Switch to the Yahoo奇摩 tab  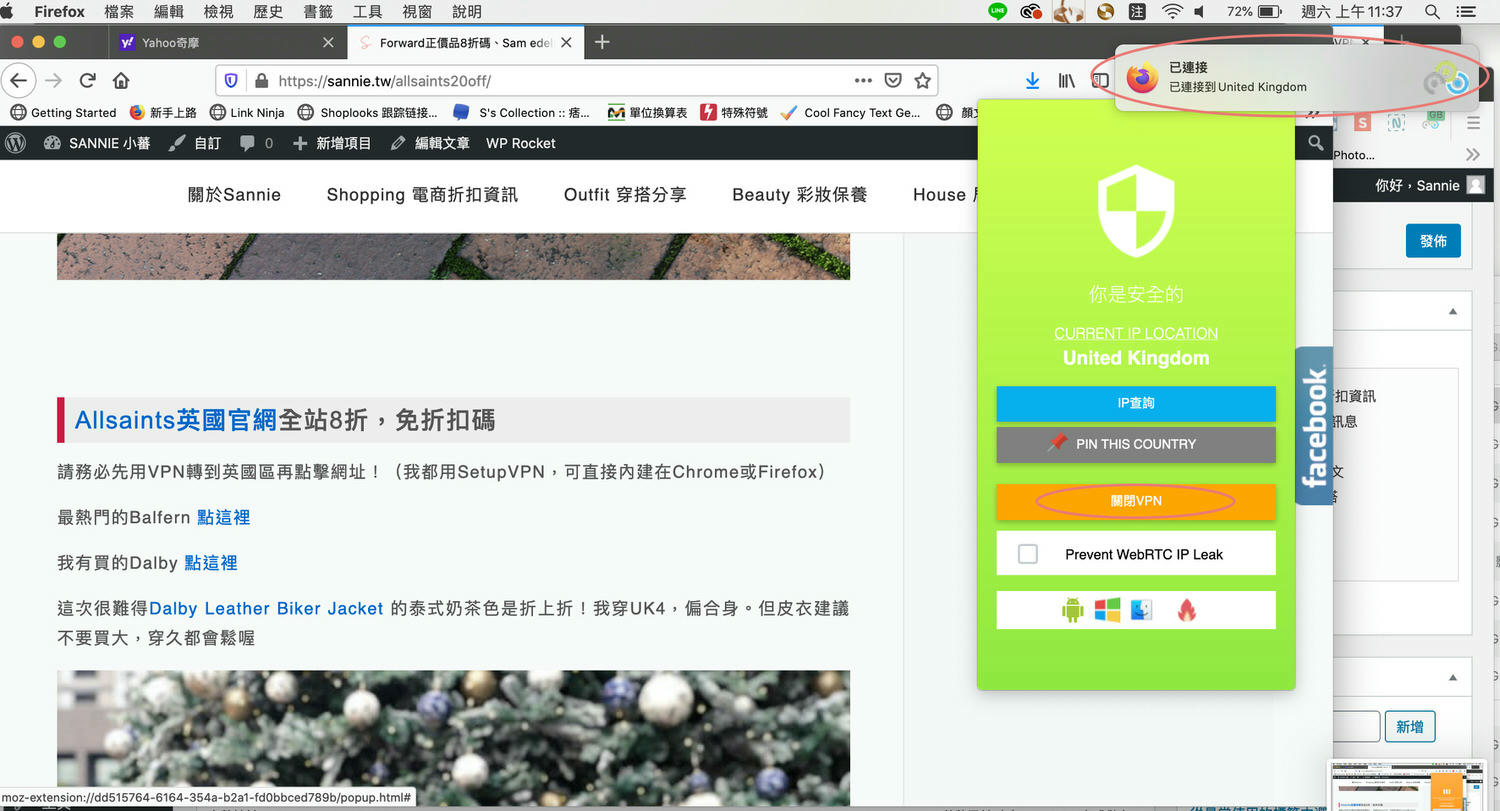[x=226, y=43]
